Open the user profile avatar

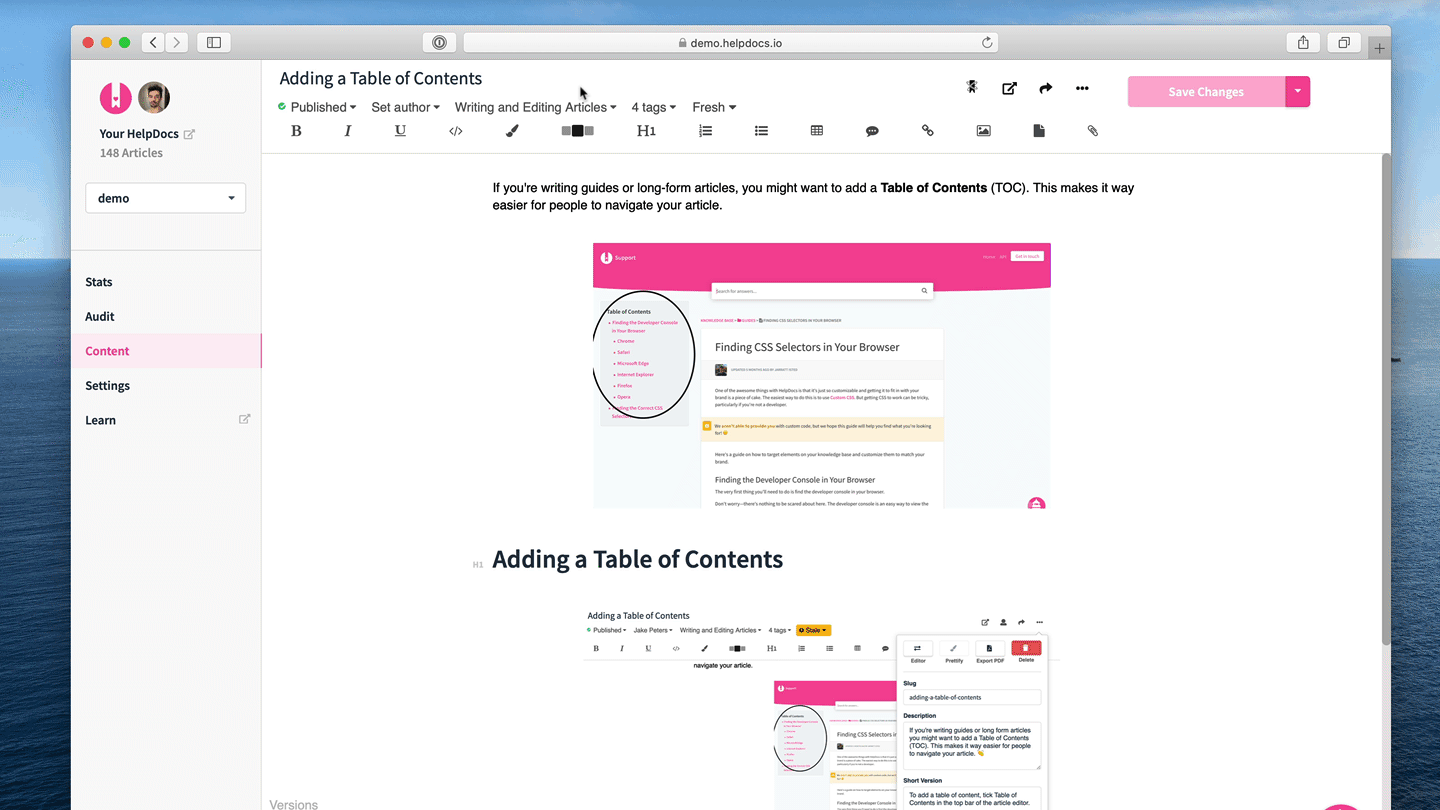[x=154, y=97]
